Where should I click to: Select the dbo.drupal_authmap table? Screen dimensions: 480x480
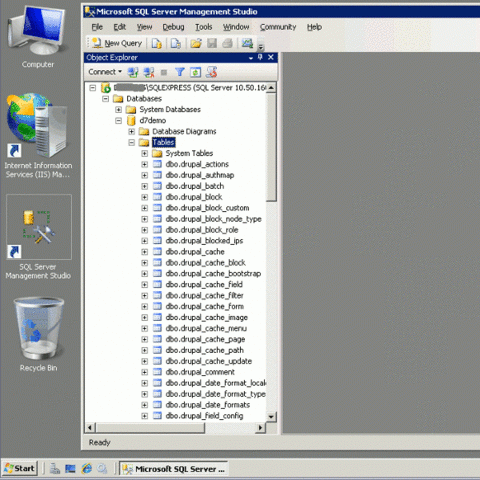point(200,175)
